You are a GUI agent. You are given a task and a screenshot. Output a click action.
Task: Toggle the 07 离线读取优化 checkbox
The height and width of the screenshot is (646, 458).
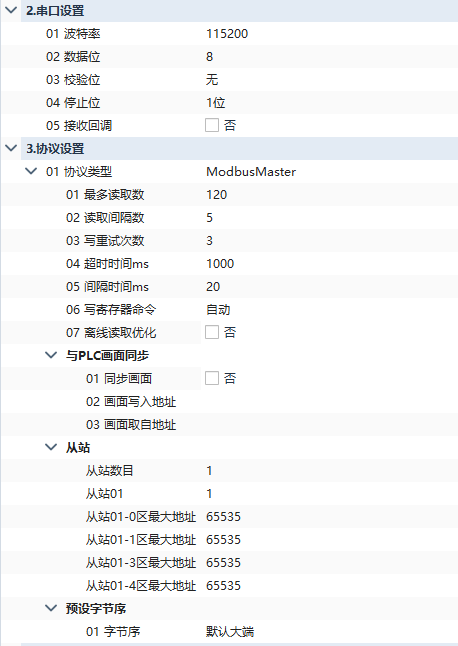[212, 332]
